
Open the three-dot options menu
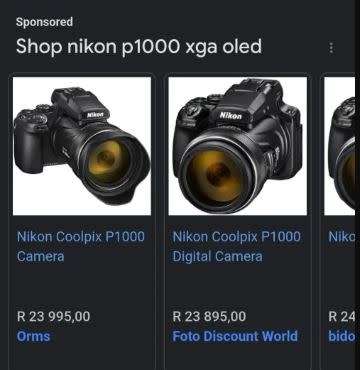point(331,48)
